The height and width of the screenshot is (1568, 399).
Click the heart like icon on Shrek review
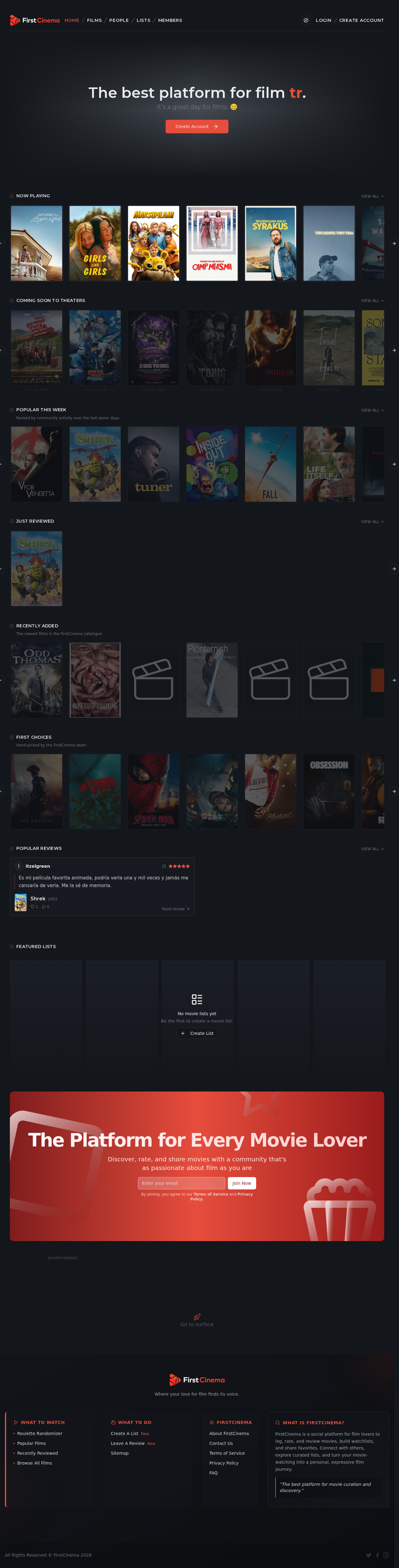[33, 907]
